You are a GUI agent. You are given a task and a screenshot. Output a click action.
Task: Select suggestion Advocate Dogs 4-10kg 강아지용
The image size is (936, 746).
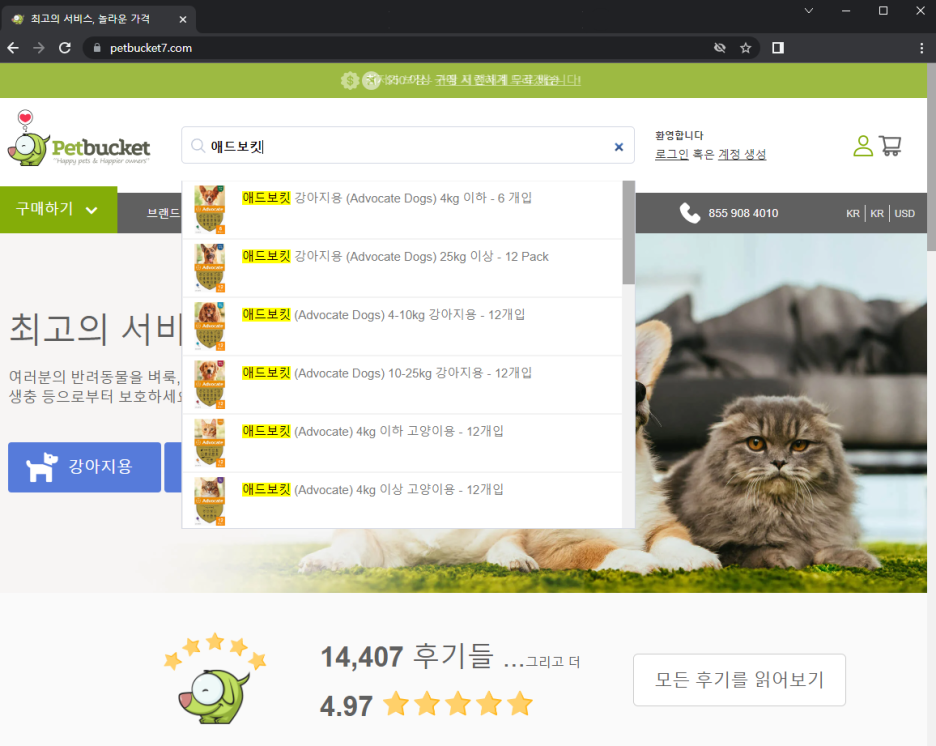(x=402, y=326)
